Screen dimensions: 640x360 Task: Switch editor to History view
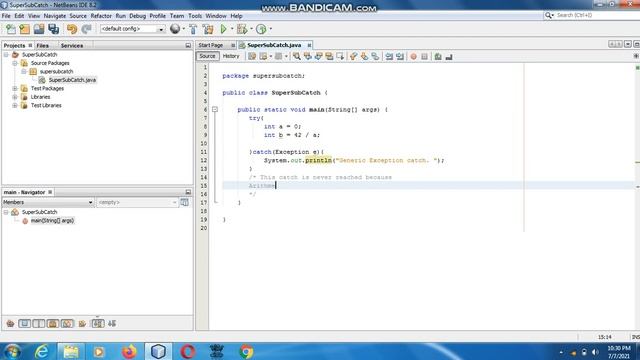point(231,56)
